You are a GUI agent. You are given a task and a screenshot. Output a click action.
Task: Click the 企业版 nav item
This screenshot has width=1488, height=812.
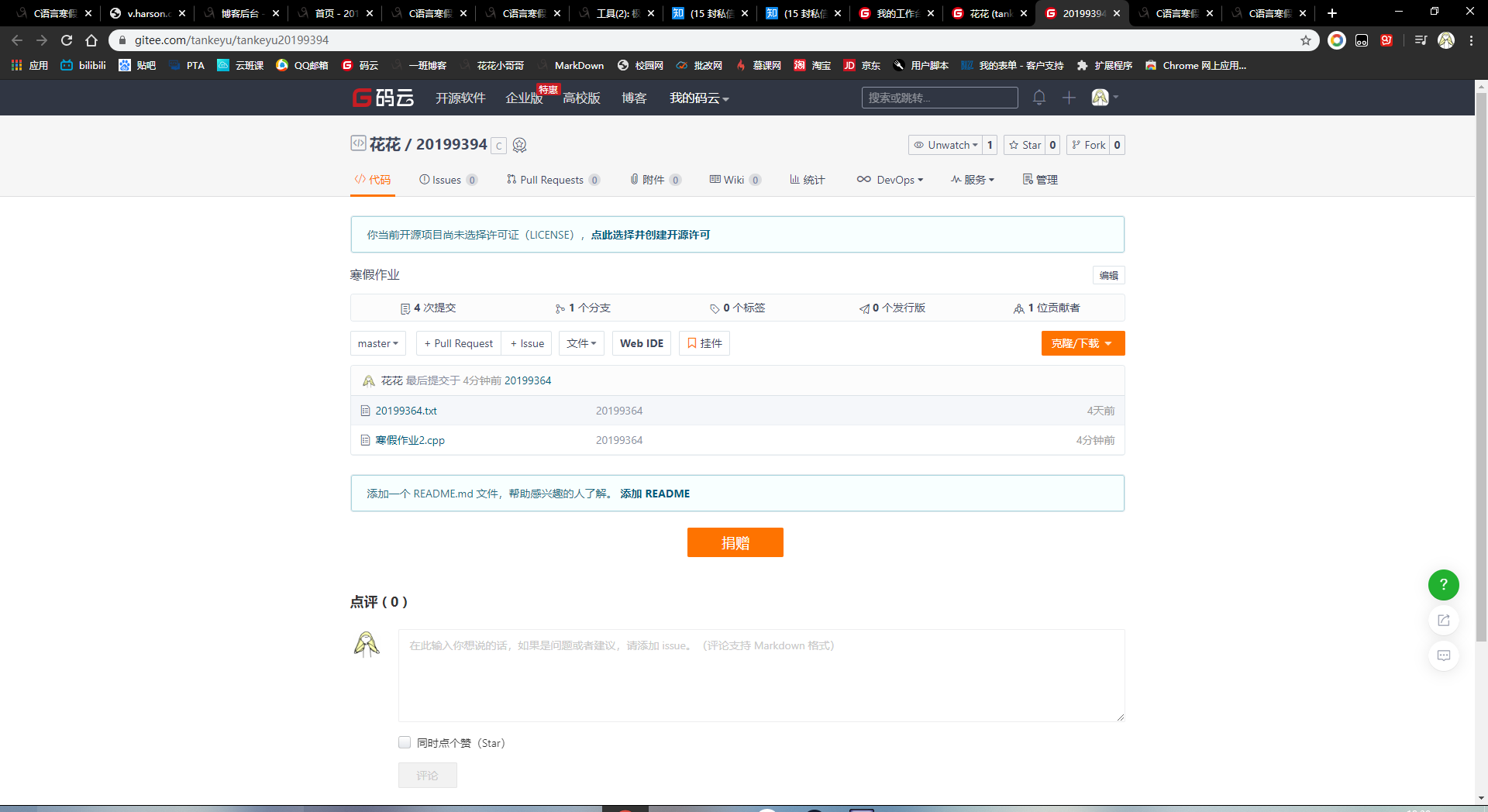pos(524,98)
